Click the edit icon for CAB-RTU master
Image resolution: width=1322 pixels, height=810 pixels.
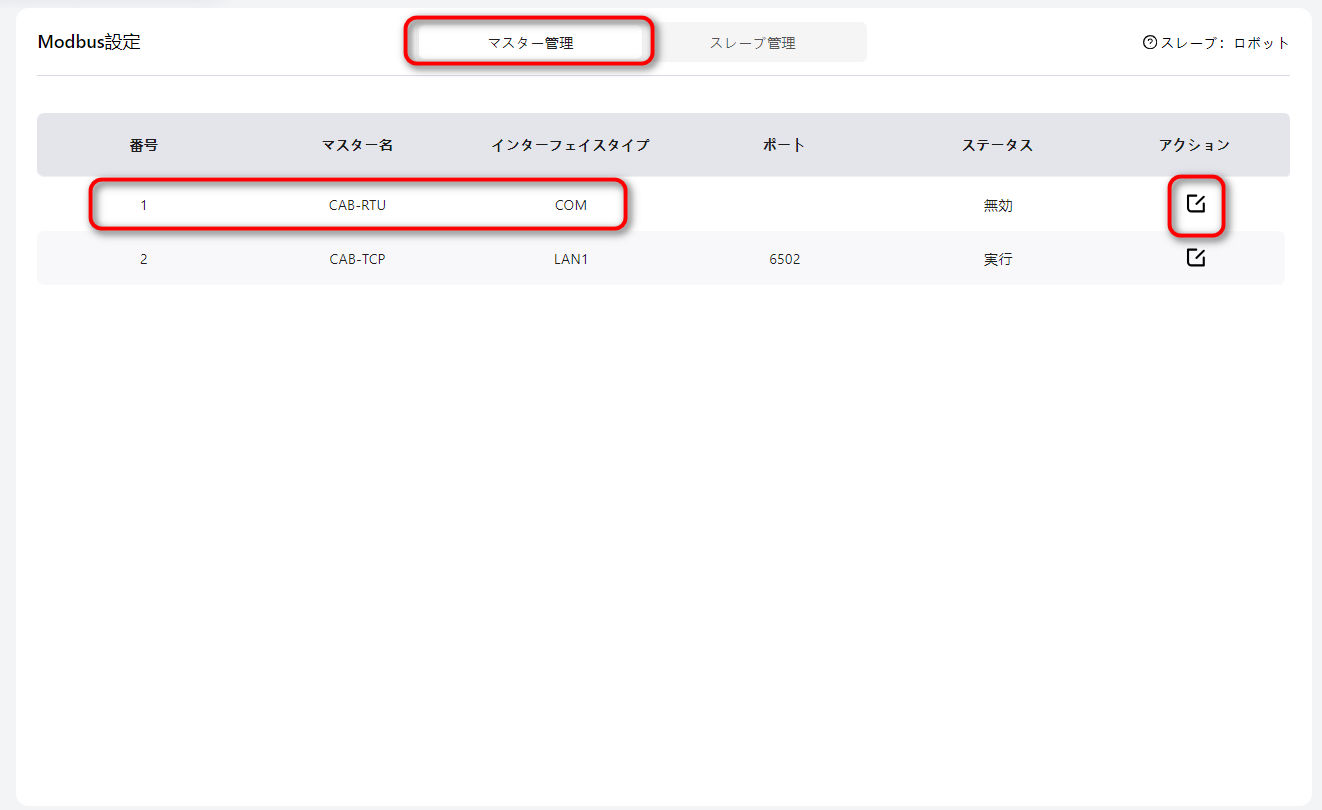click(1195, 204)
